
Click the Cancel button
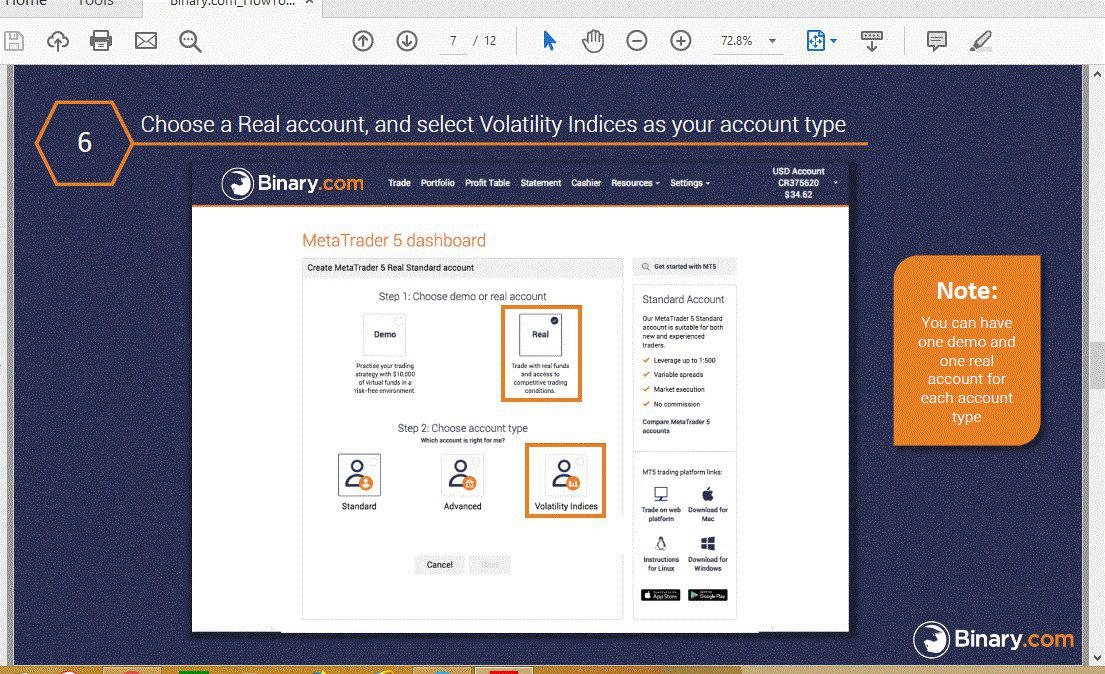440,565
